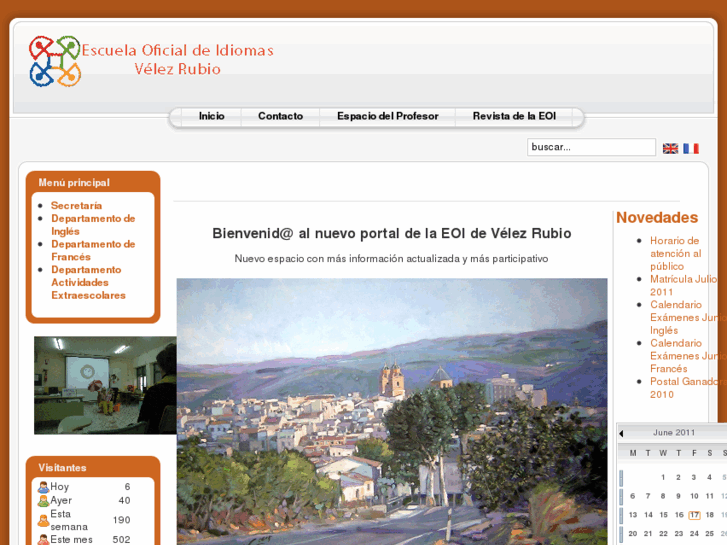The width and height of the screenshot is (727, 545).
Task: Switch language with the British flag icon
Action: 670,148
